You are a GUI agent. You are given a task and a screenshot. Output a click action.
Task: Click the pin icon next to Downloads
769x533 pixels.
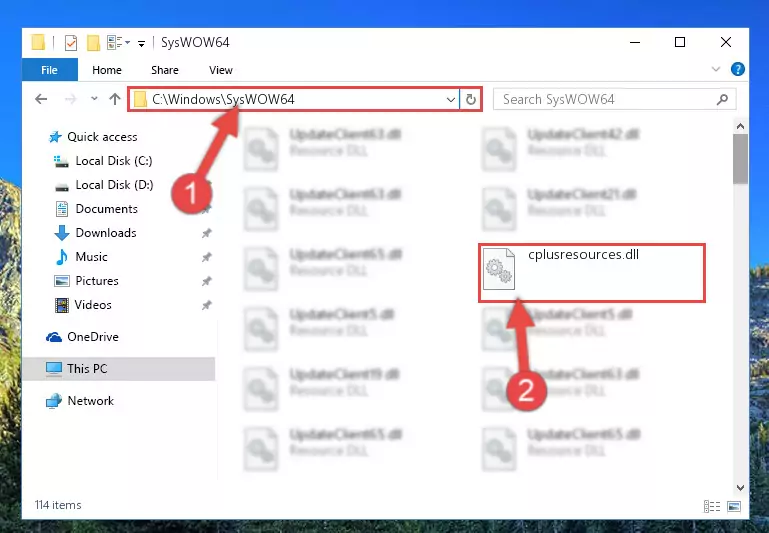click(x=206, y=233)
